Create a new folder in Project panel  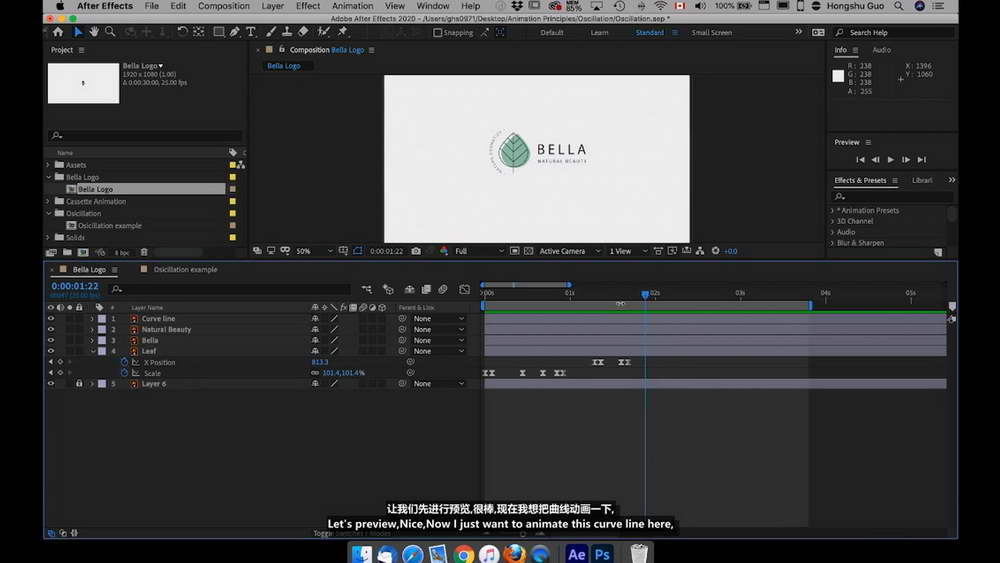pyautogui.click(x=67, y=252)
